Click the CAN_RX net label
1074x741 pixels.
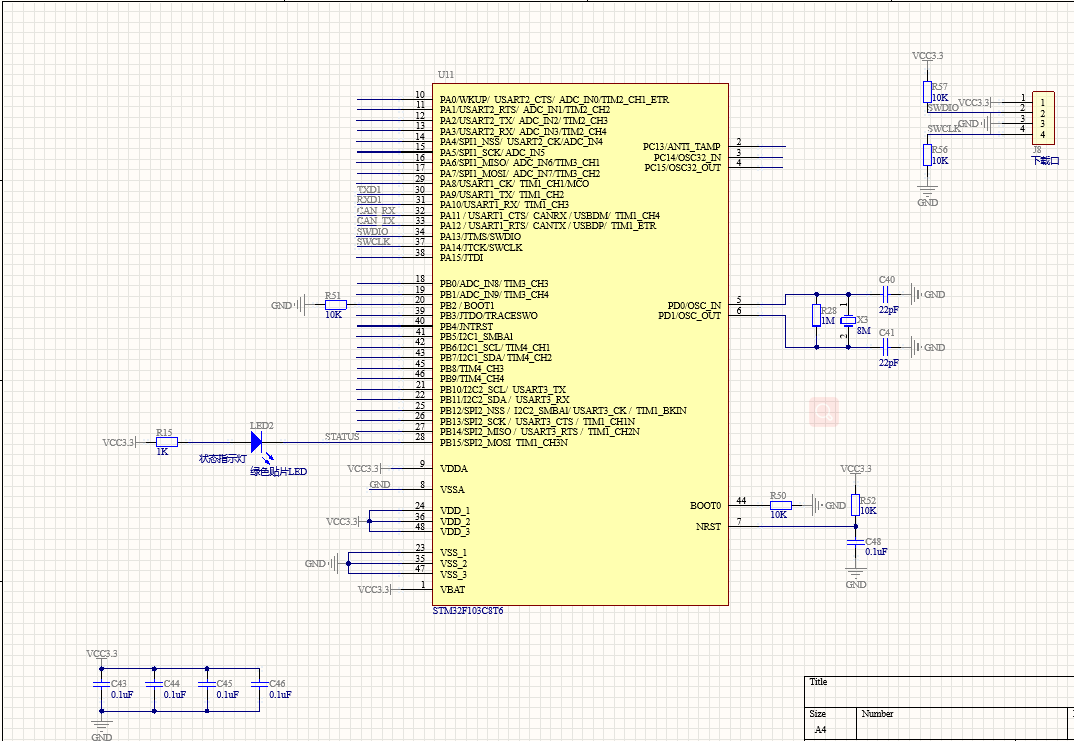[376, 210]
